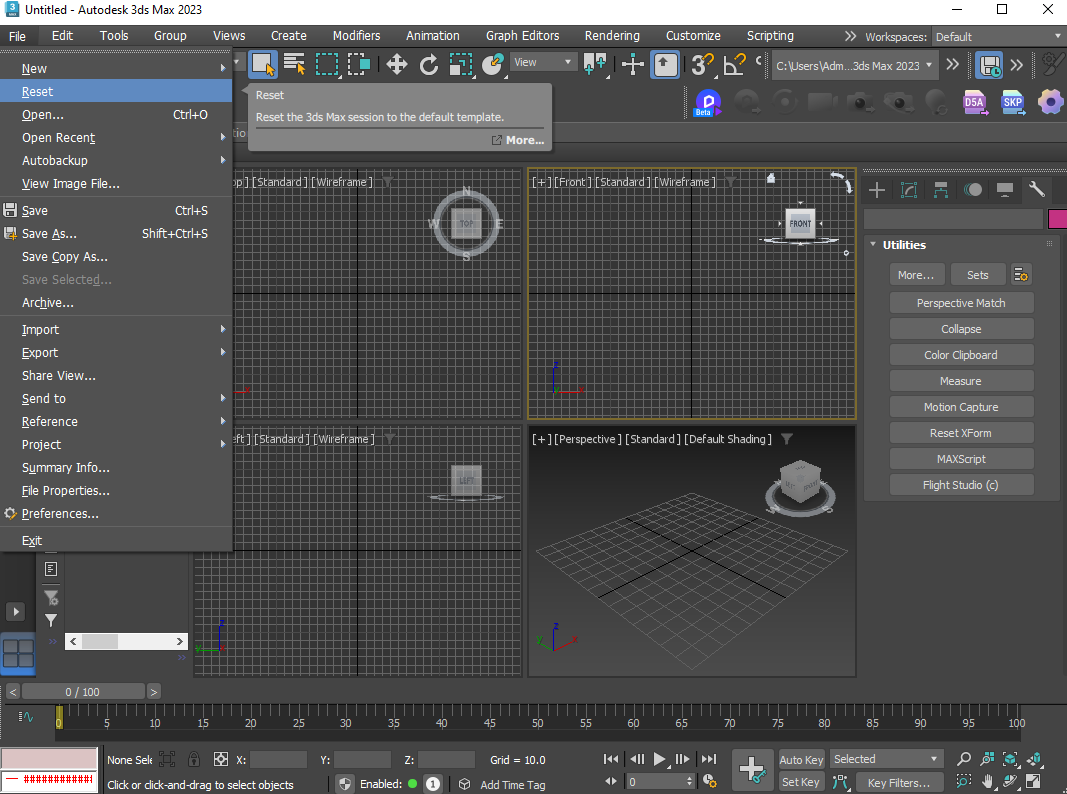The image size is (1067, 794).
Task: Open the Select by Name tool
Action: click(x=295, y=65)
